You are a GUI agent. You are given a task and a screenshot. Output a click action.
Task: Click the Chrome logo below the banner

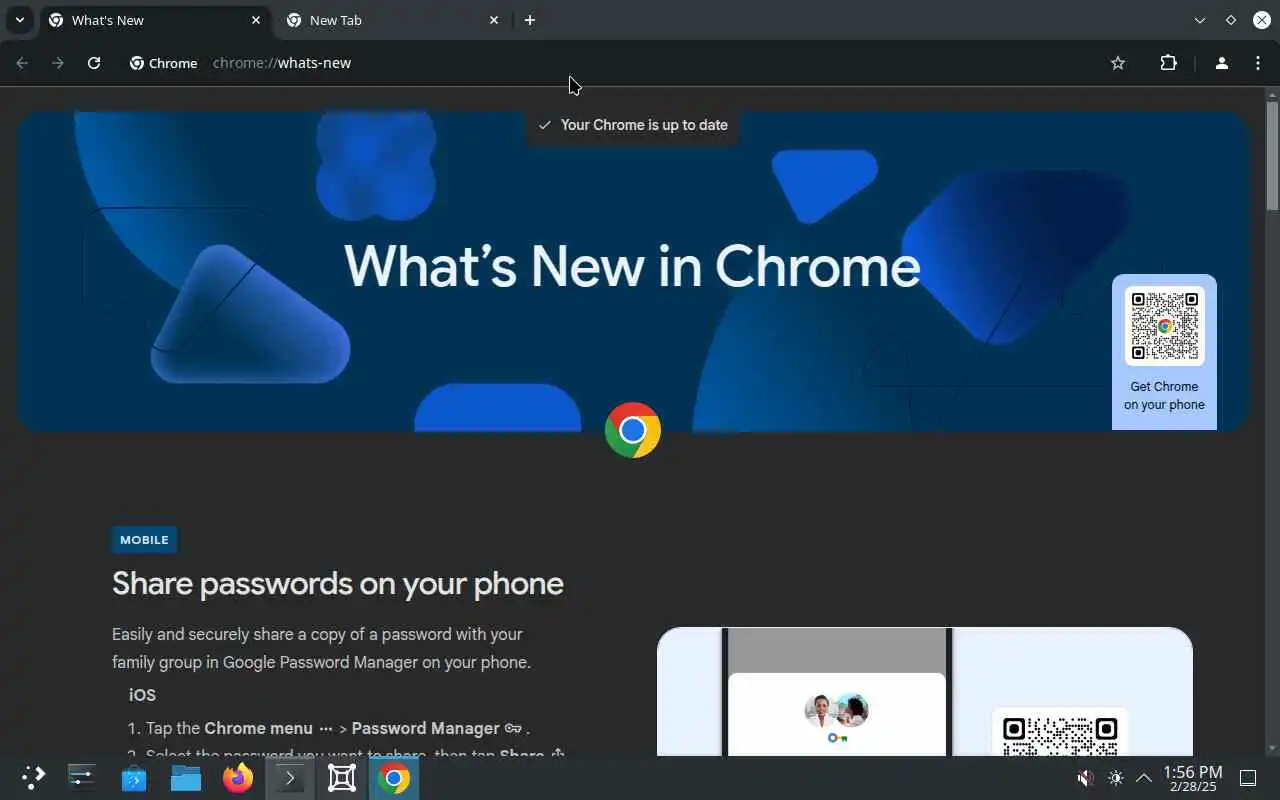(x=633, y=430)
